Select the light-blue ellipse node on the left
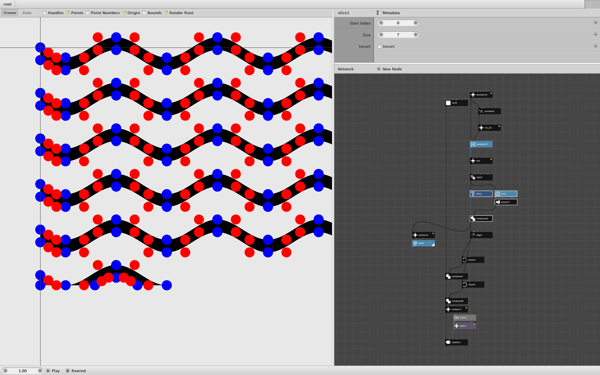The image size is (600, 375). coord(423,243)
